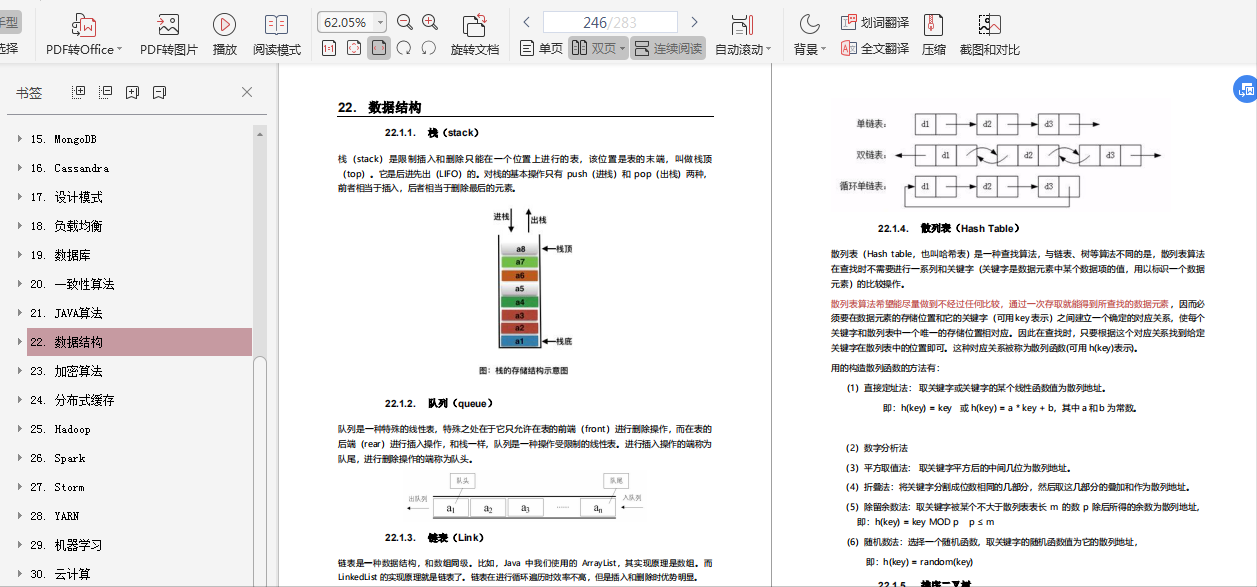1257x587 pixels.
Task: Zoom in with the plus magnifier
Action: point(430,22)
